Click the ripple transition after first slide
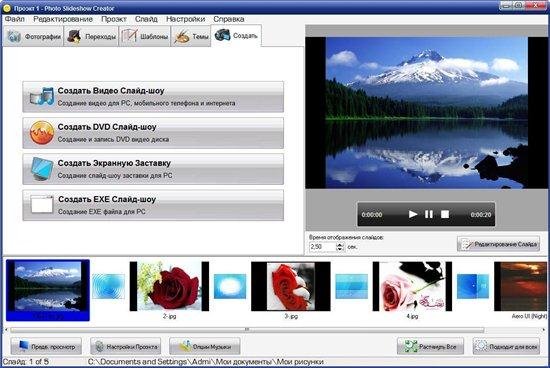550x368 pixels. point(108,286)
